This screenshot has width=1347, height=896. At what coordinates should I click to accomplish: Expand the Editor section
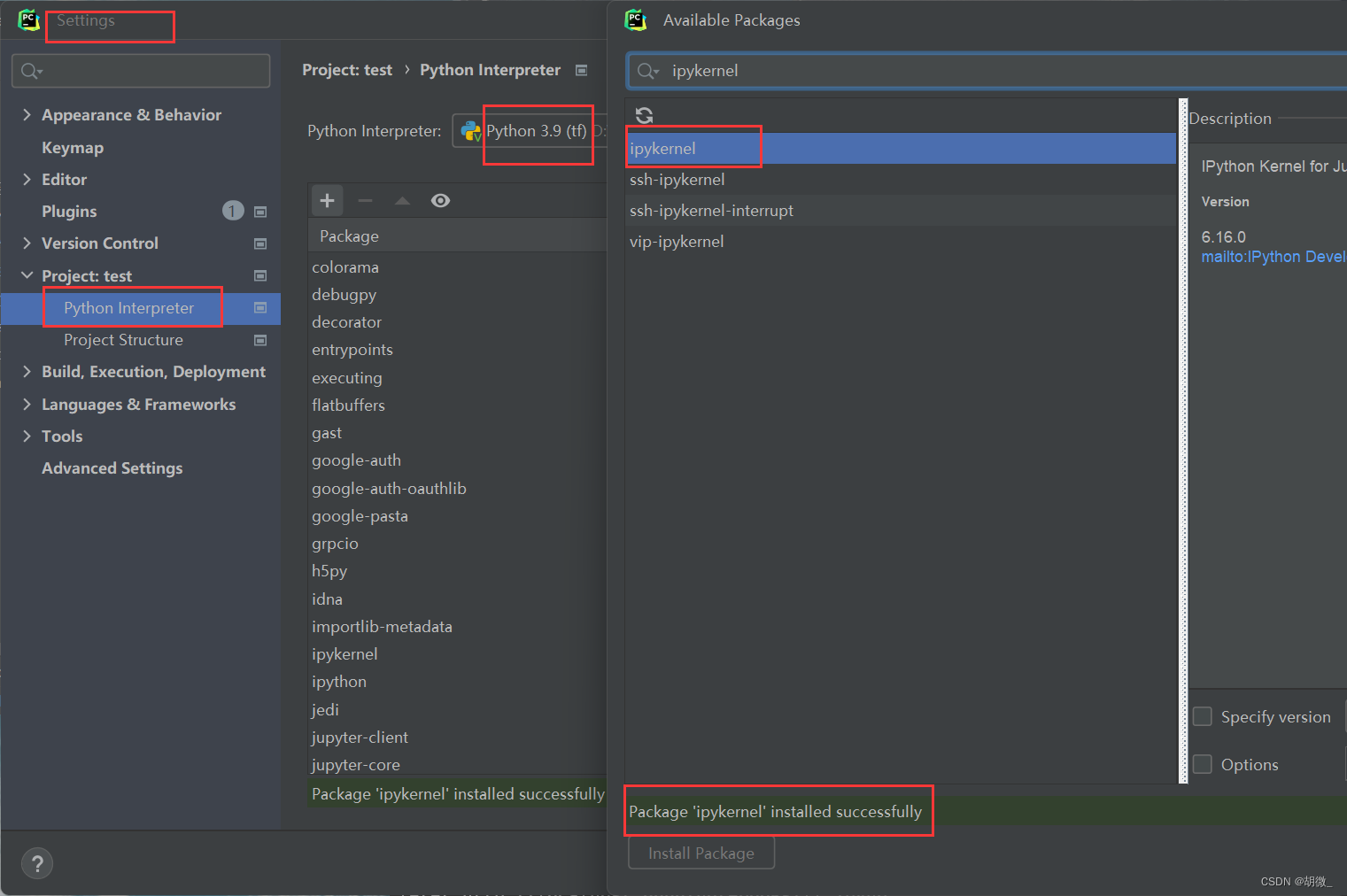pos(27,179)
